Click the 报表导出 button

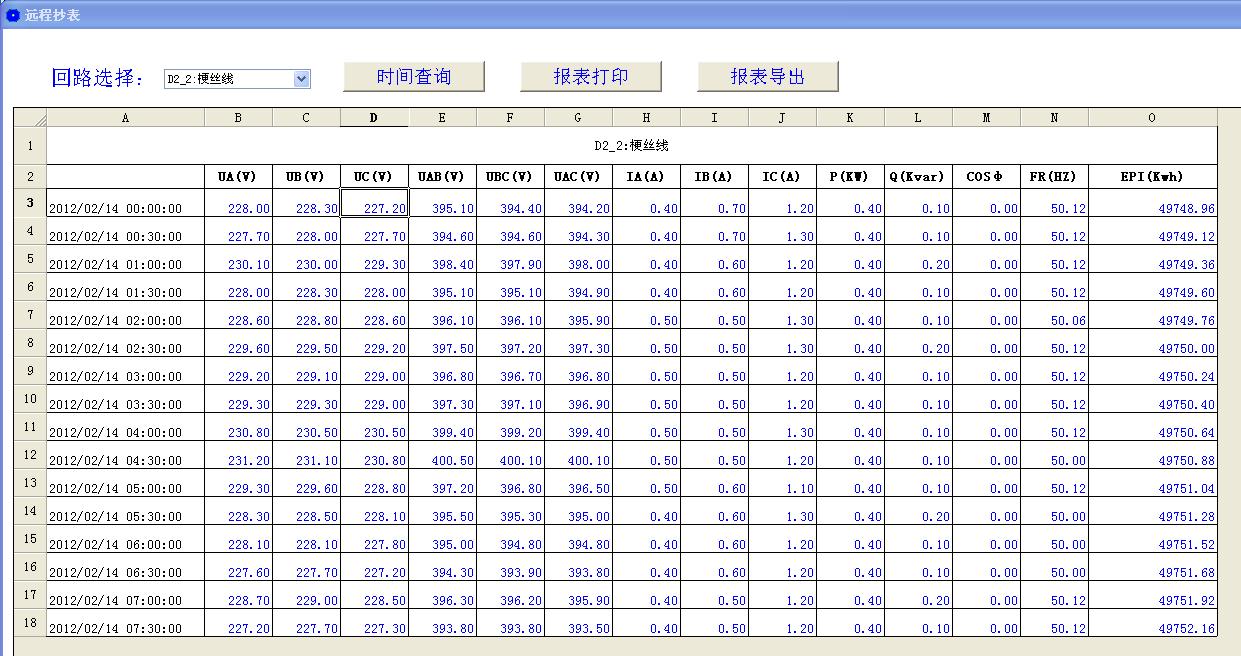tap(767, 77)
